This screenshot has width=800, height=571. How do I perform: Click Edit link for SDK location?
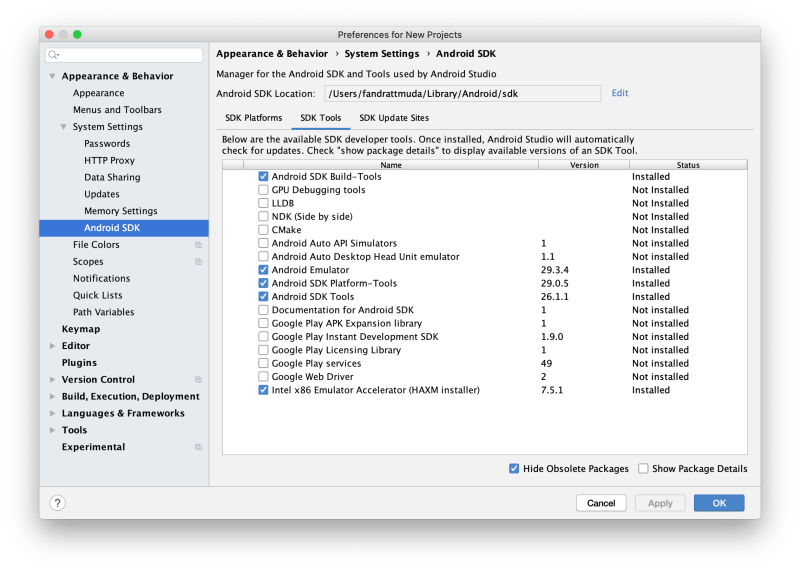[619, 93]
